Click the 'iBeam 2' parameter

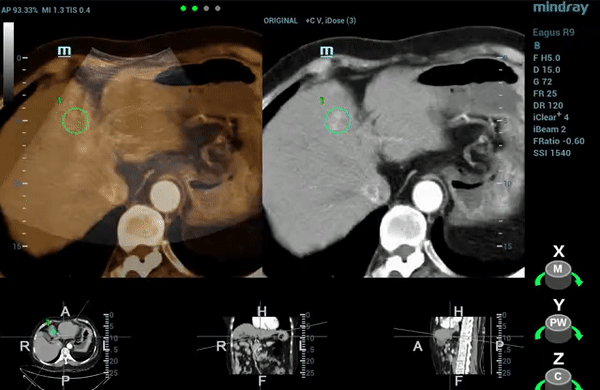[549, 129]
